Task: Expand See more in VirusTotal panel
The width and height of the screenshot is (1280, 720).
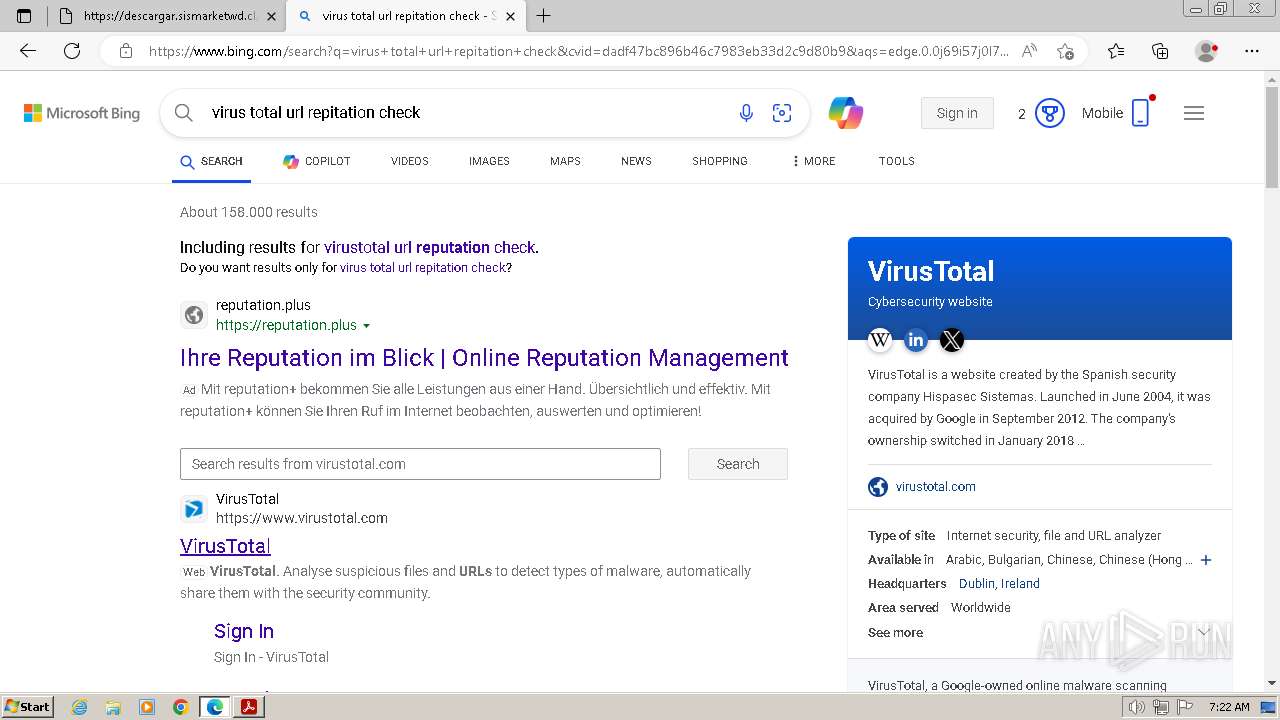Action: [x=896, y=633]
